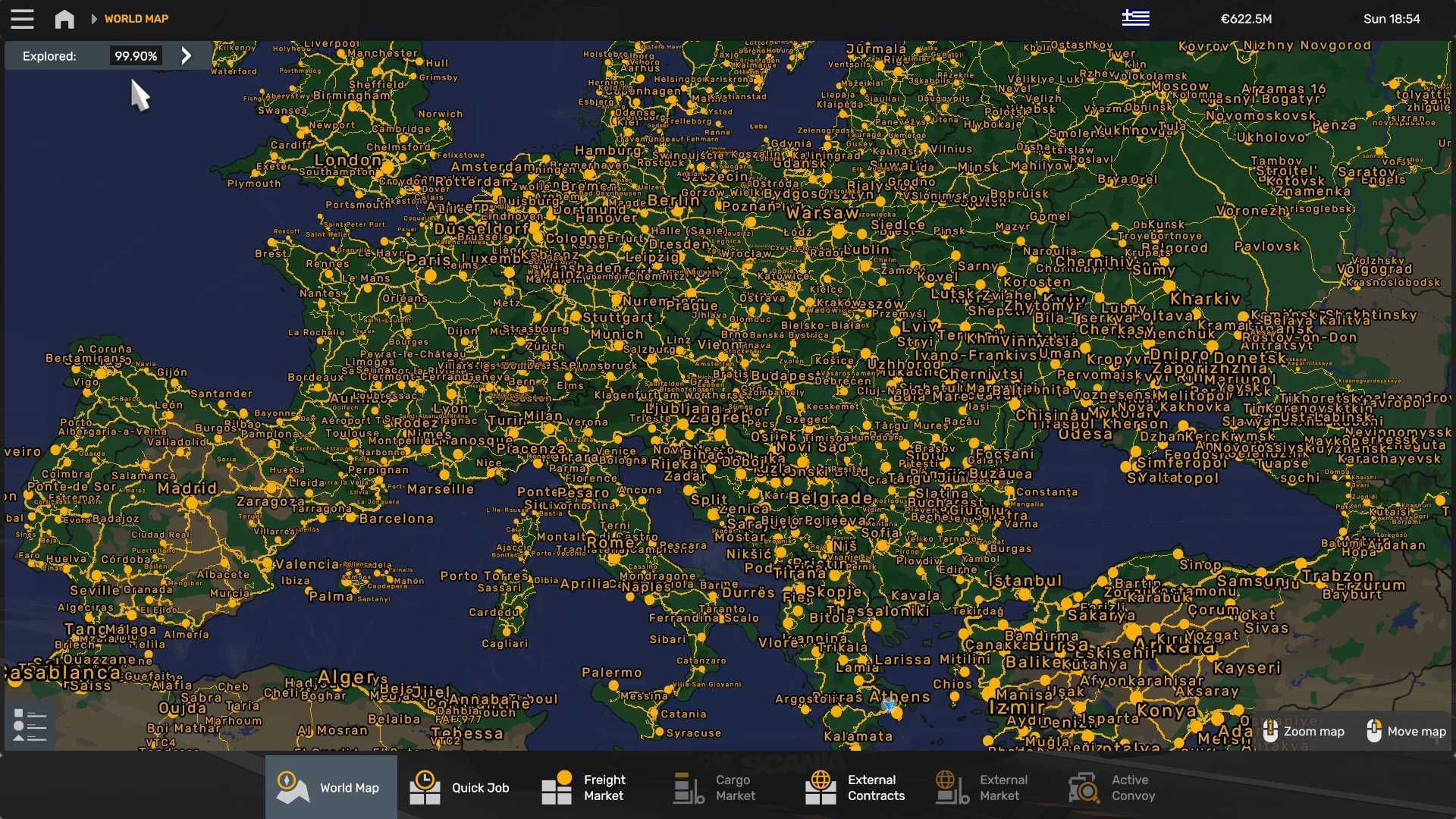Click the Greek flag icon
Viewport: 1456px width, 819px height.
point(1135,18)
